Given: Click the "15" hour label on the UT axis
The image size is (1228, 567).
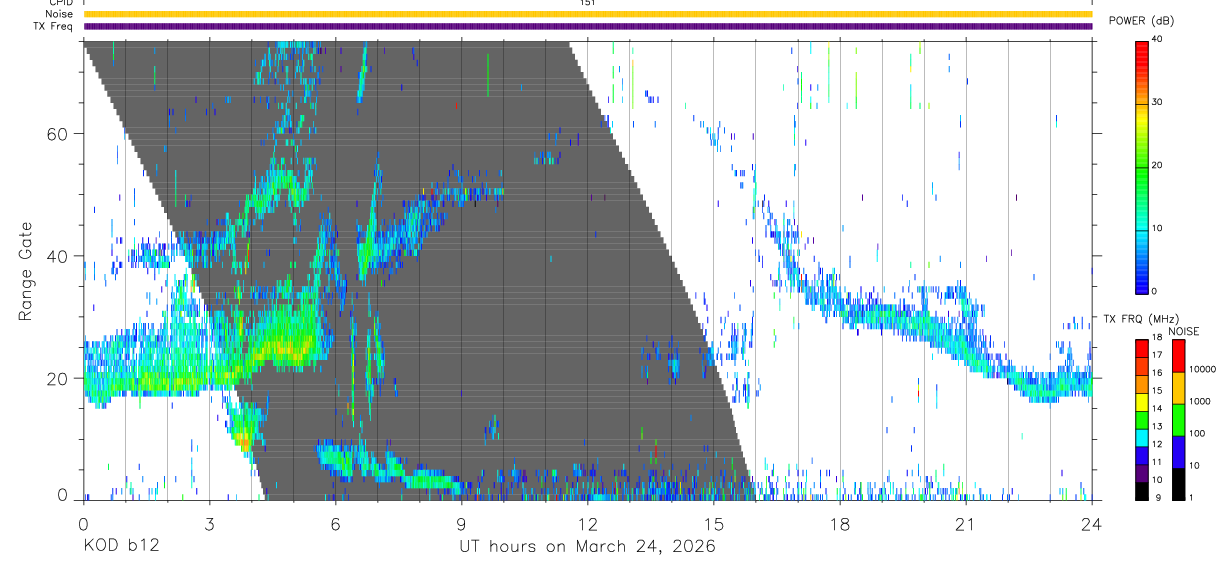Looking at the screenshot, I should tap(713, 524).
